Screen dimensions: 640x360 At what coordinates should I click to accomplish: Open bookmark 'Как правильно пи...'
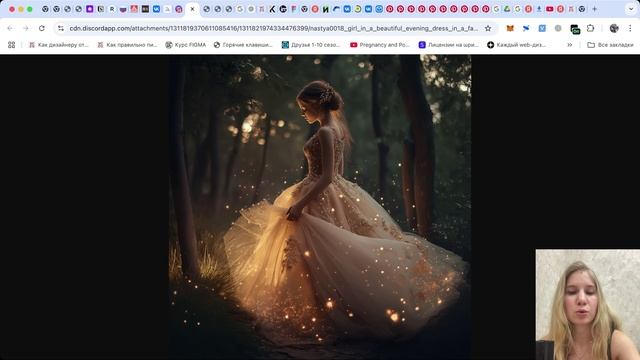[127, 45]
